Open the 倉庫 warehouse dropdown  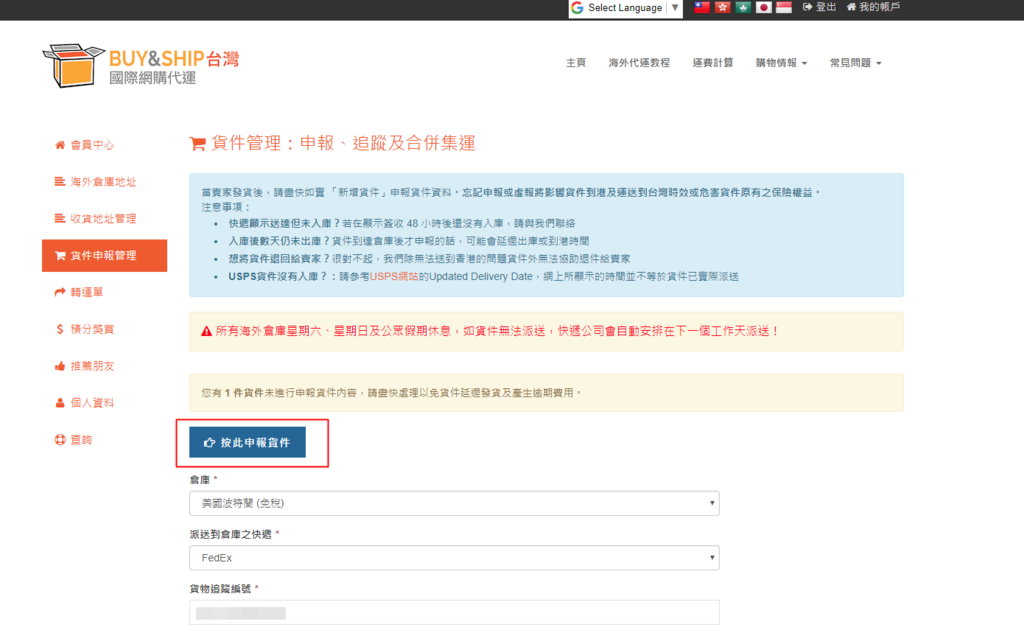(454, 503)
